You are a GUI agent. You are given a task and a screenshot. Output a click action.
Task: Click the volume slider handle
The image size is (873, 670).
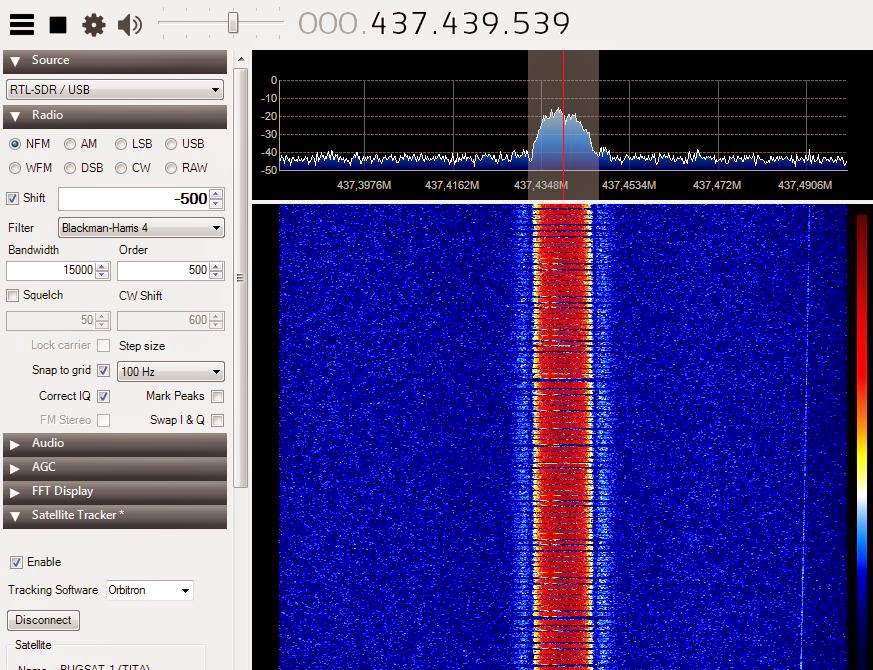233,23
